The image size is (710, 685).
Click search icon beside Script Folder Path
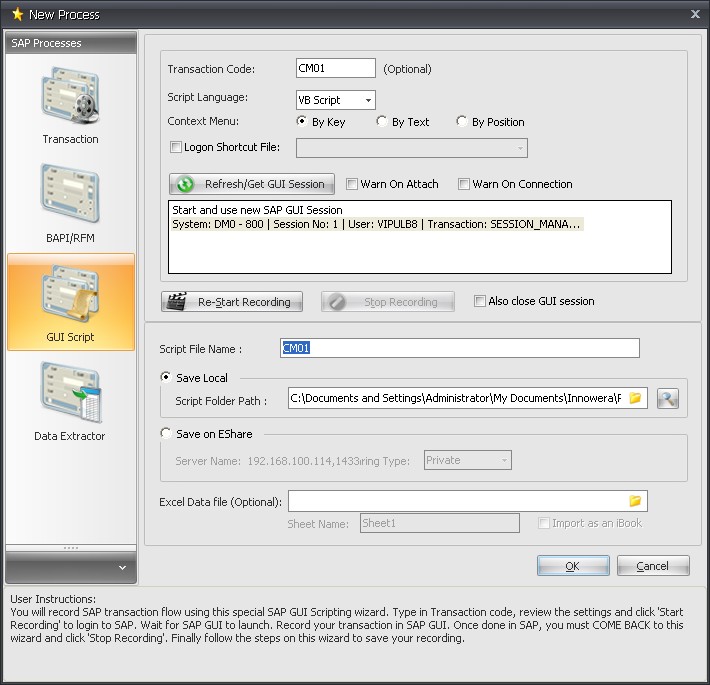coord(667,398)
